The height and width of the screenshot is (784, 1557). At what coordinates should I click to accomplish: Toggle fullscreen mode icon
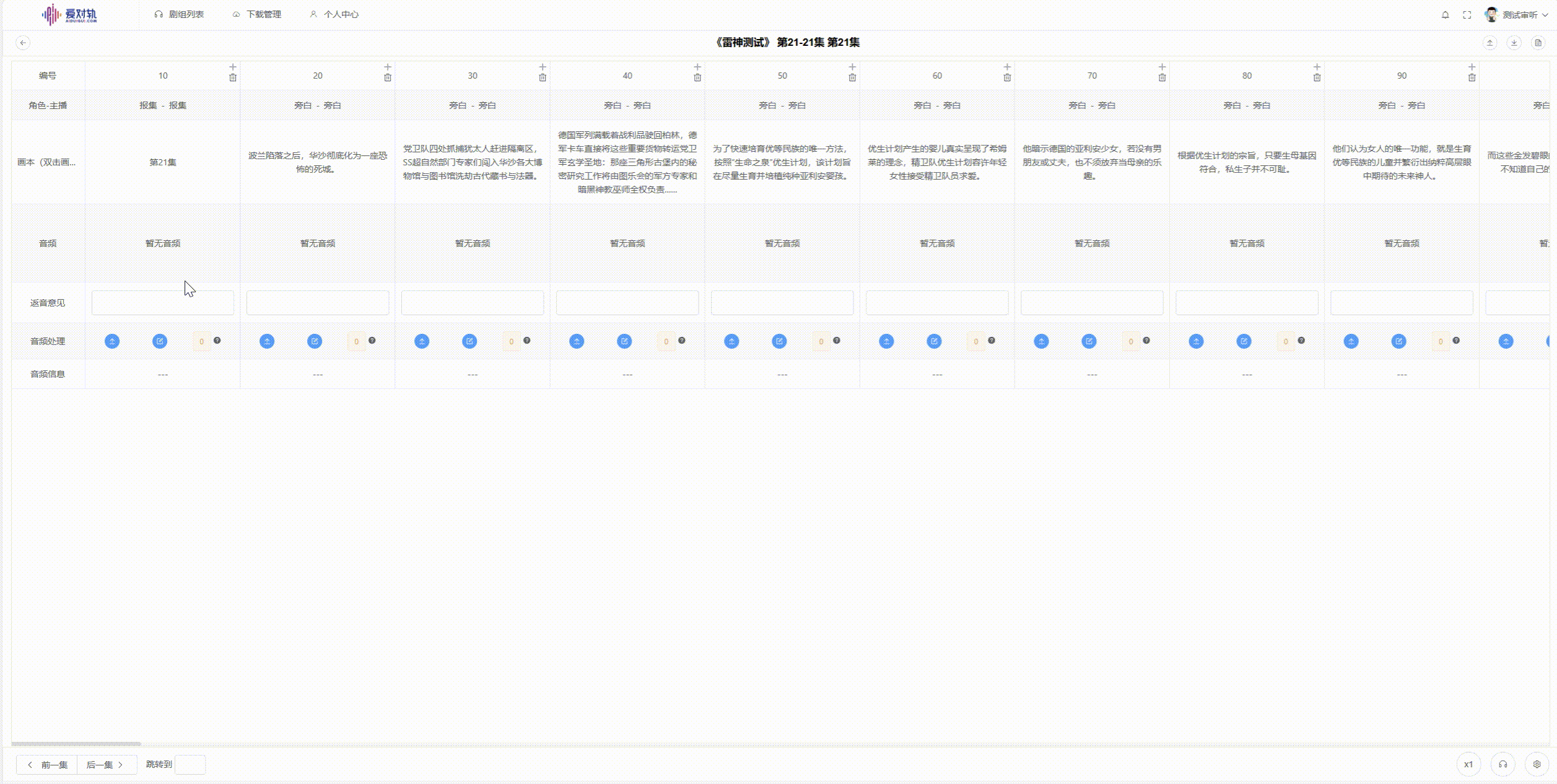(x=1467, y=15)
